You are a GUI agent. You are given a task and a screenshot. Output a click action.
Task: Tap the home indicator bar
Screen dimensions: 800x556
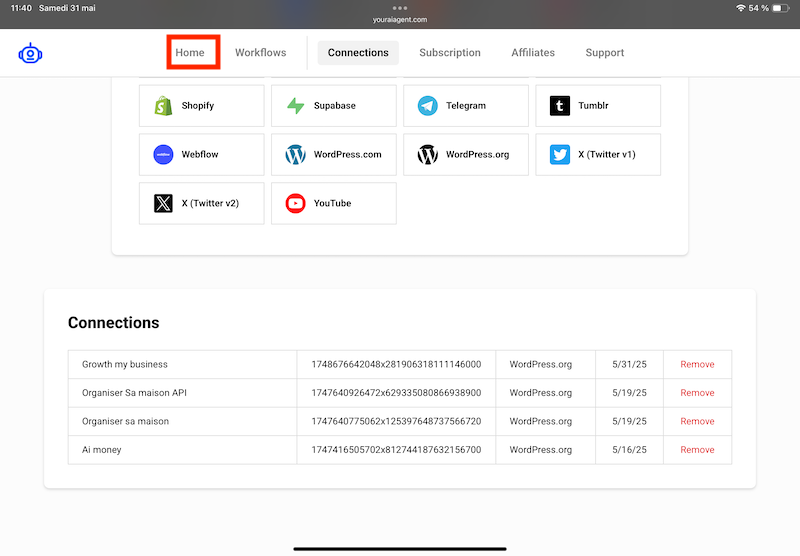[x=400, y=549]
